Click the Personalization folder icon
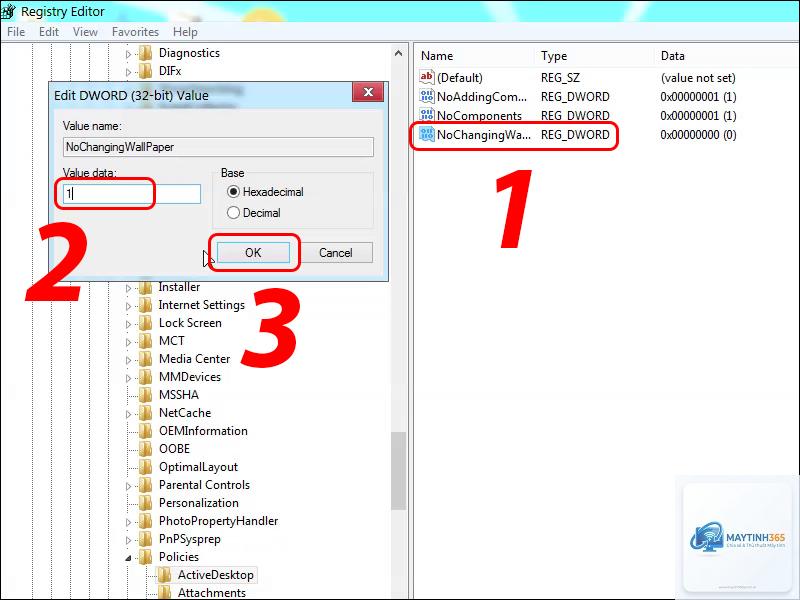 point(146,503)
